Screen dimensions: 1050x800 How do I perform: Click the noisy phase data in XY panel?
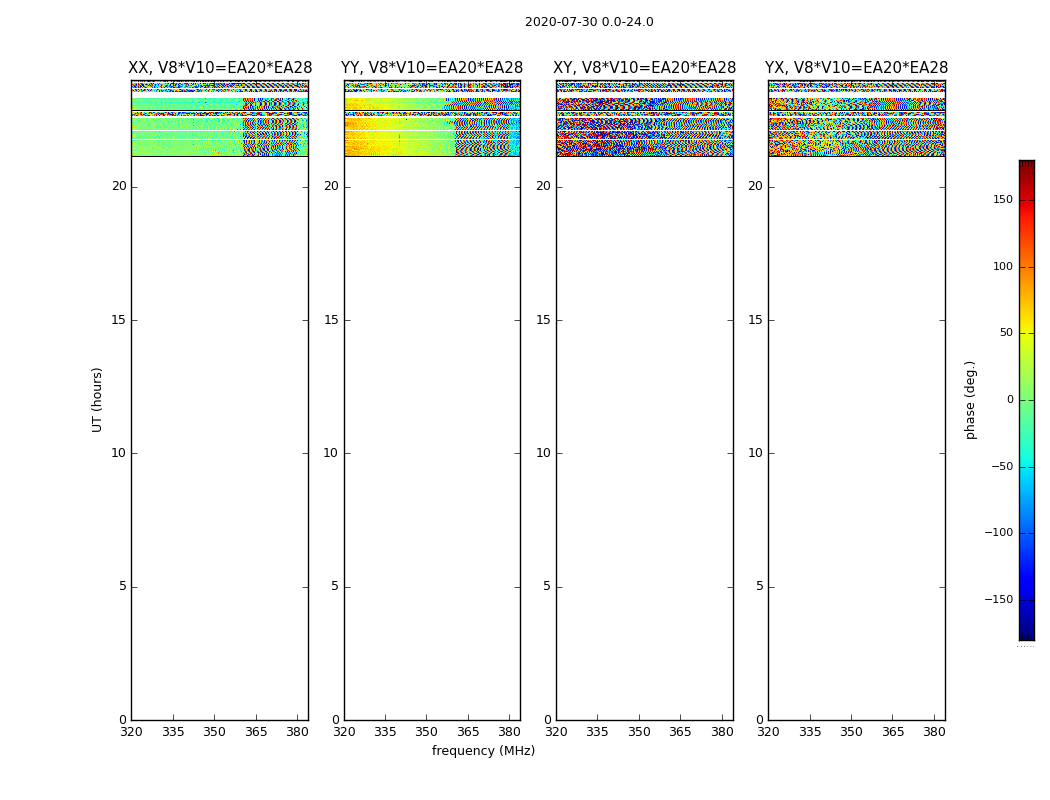tap(645, 130)
